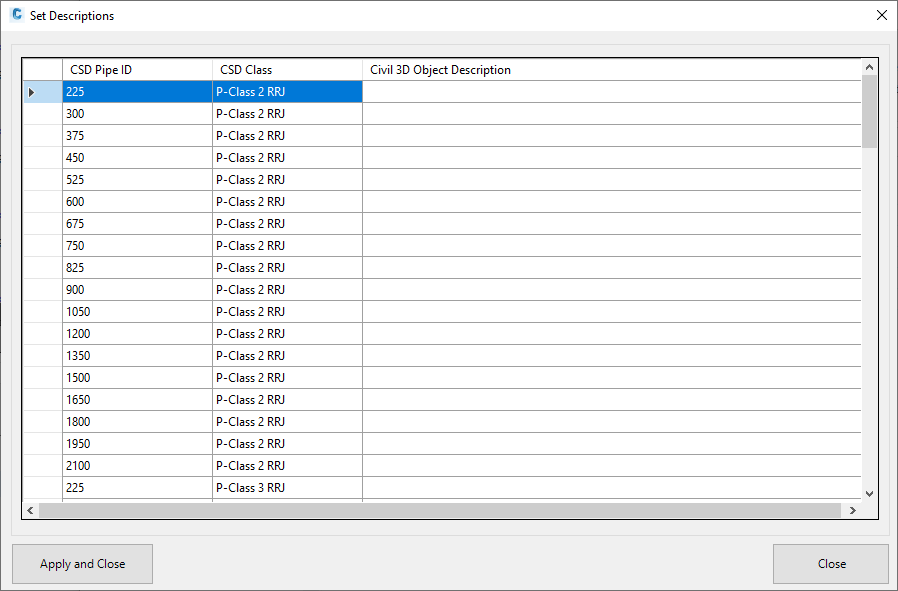Click the description field for pipe 900
Image resolution: width=898 pixels, height=591 pixels.
610,290
